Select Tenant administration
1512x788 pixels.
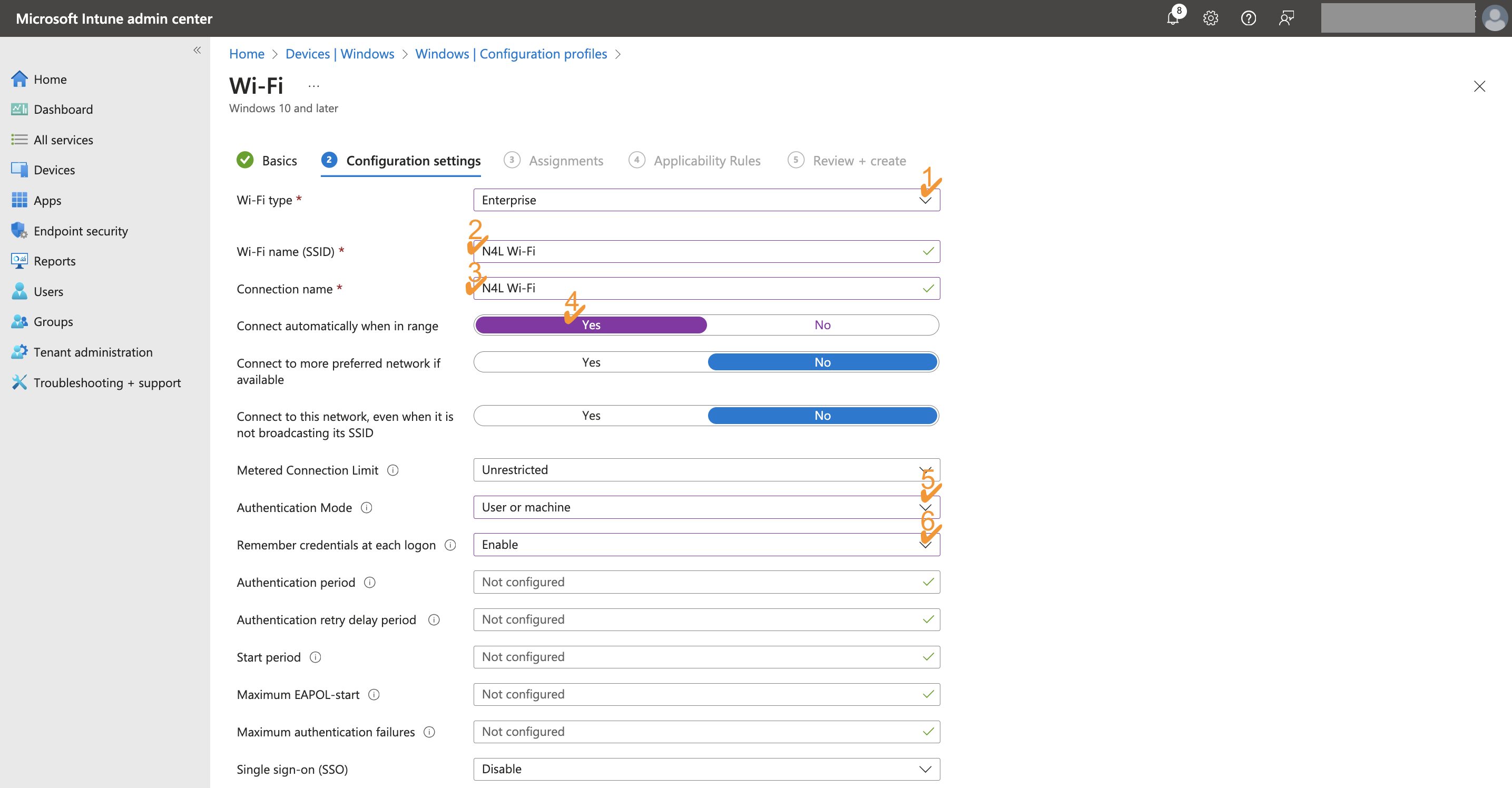(x=93, y=352)
